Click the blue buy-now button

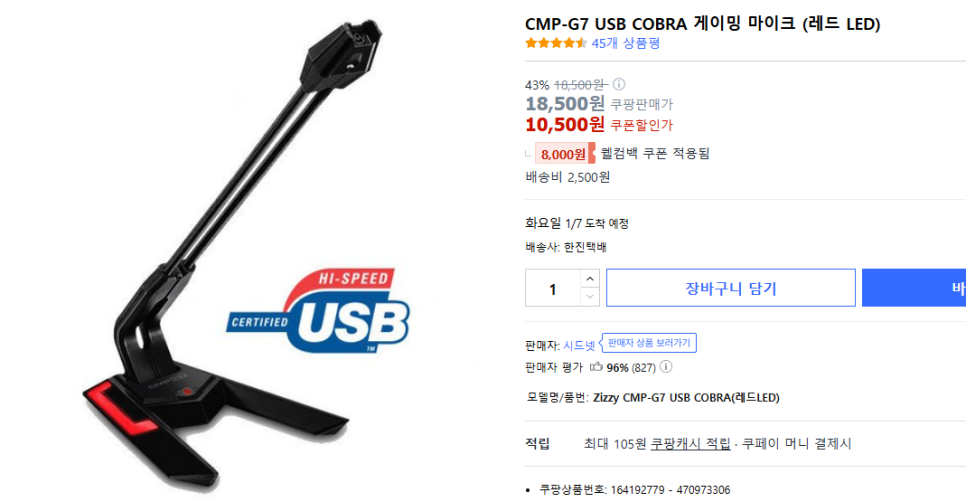coord(914,288)
